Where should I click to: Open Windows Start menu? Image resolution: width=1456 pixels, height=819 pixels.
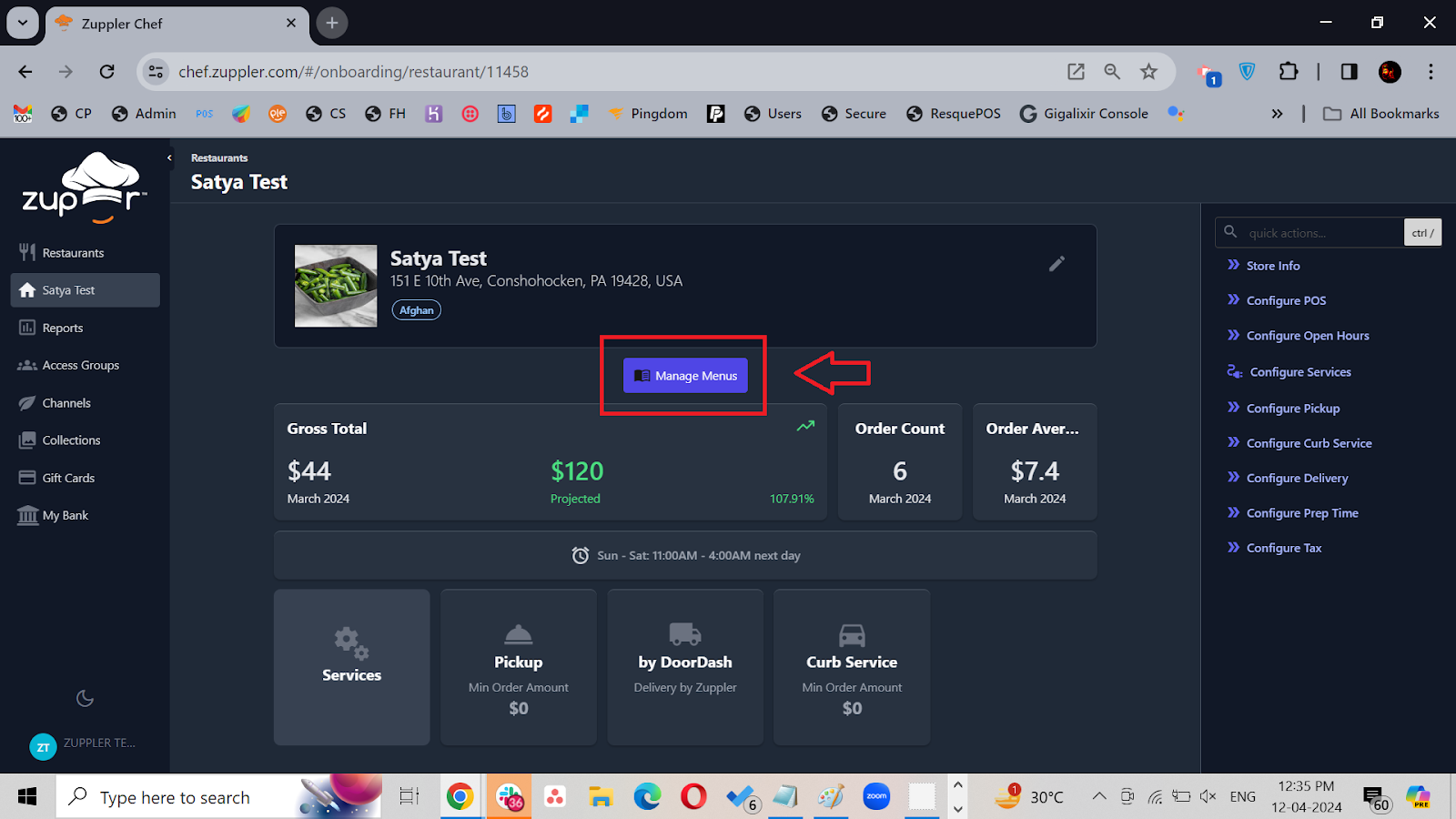pyautogui.click(x=27, y=797)
